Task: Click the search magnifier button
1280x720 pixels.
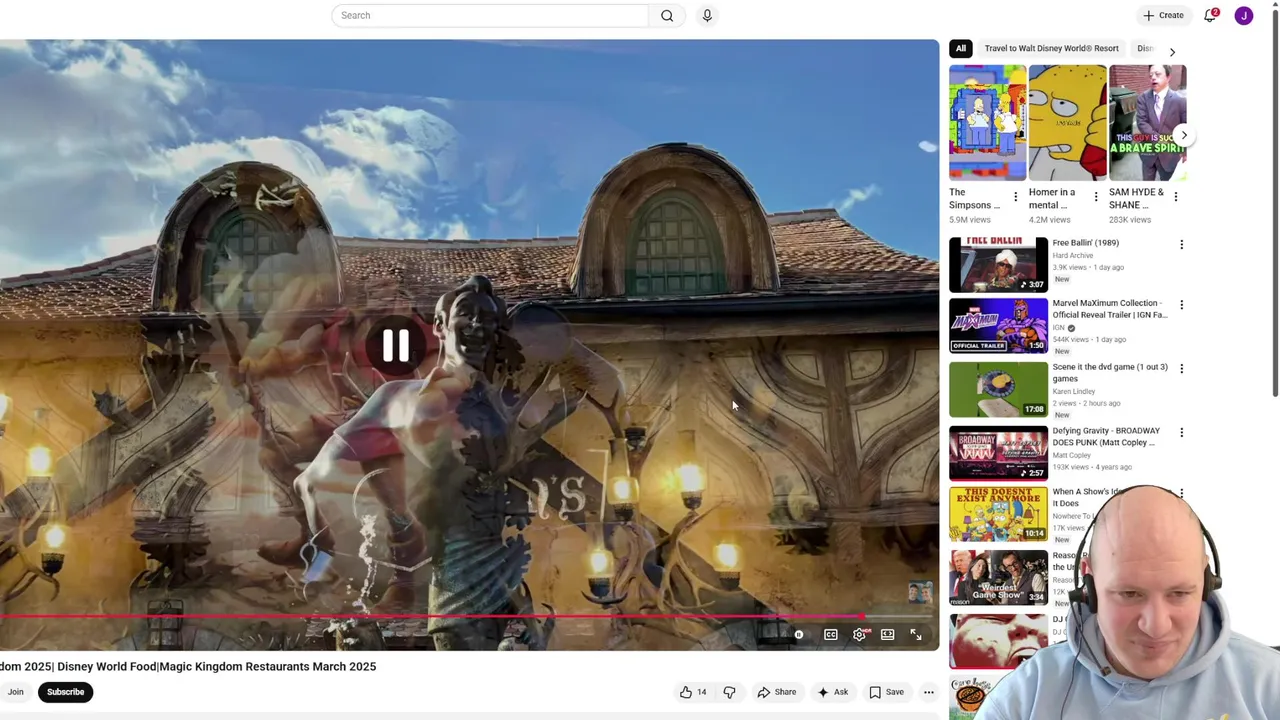Action: click(x=667, y=15)
